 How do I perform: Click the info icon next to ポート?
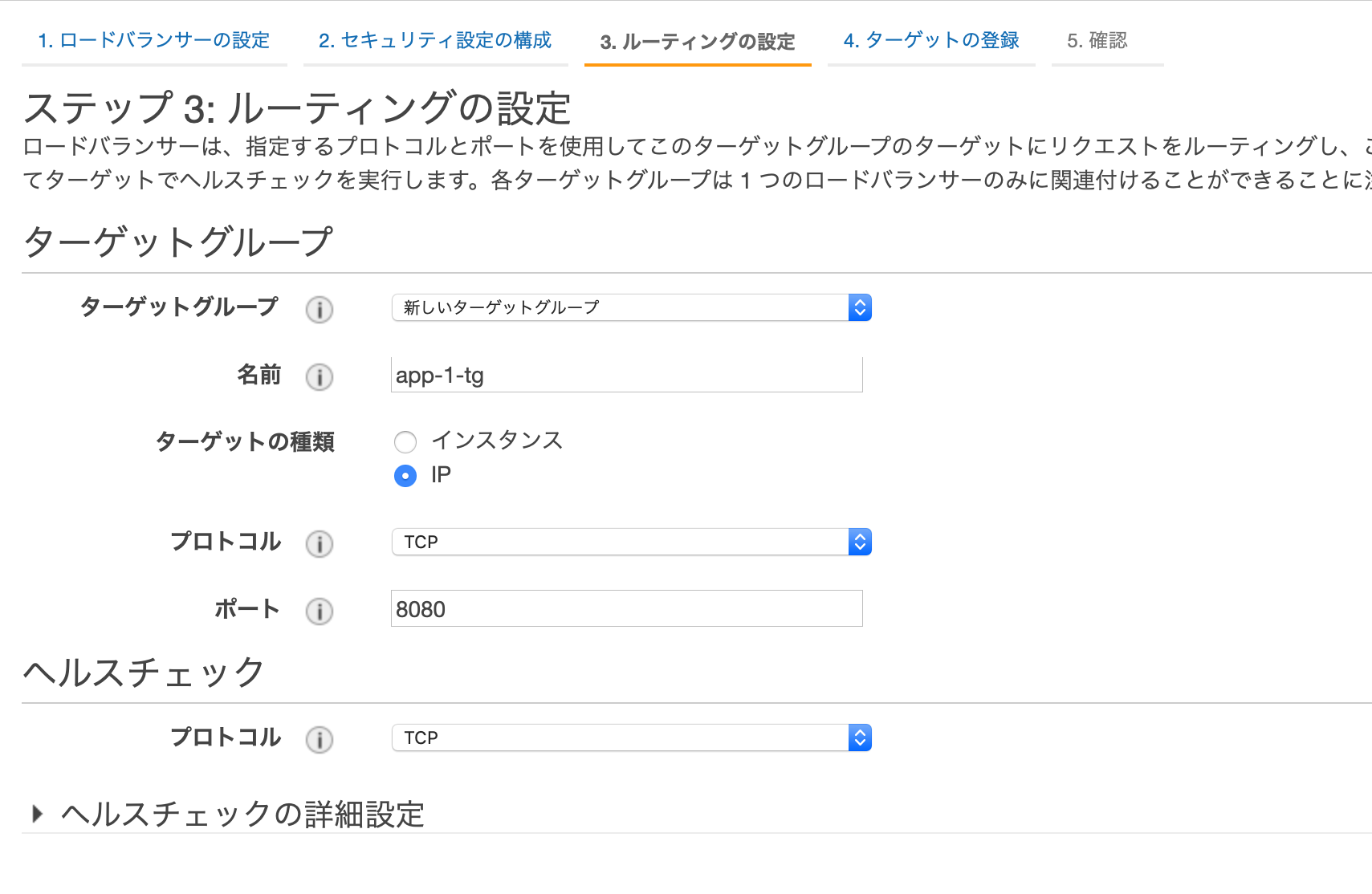tap(320, 612)
